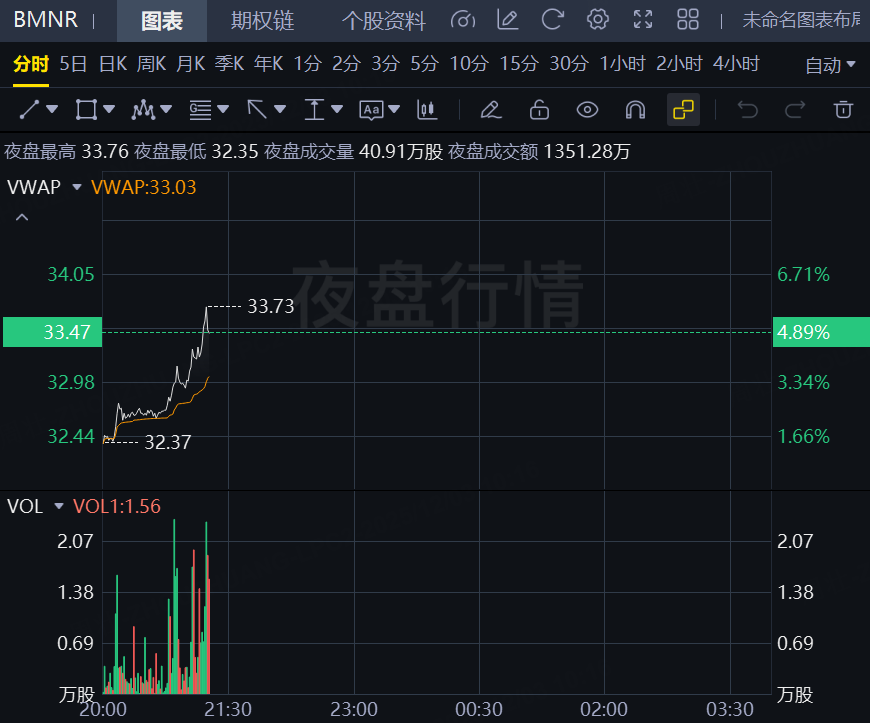Click the 33.47 current price label
The height and width of the screenshot is (723, 870).
pos(53,332)
